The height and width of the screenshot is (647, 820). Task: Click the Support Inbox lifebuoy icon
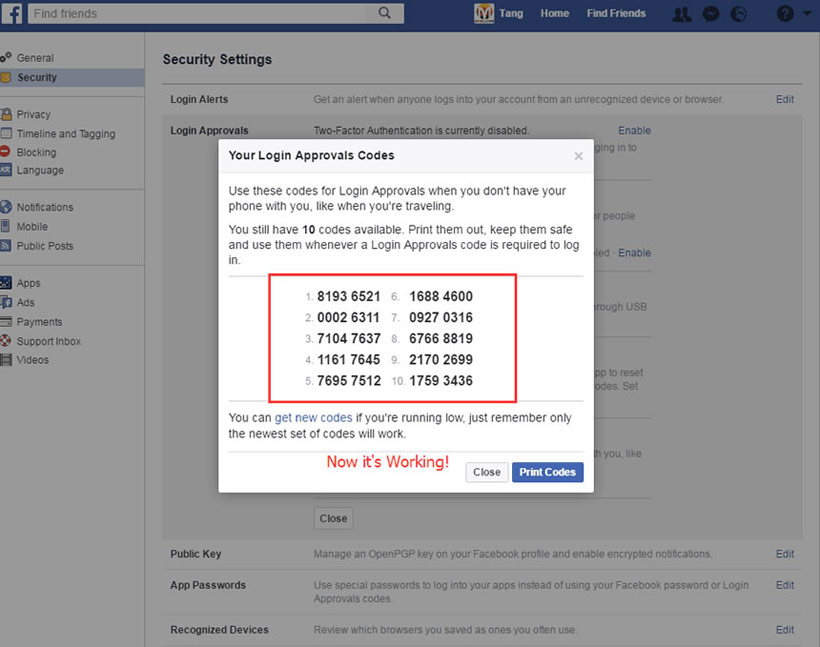pos(5,340)
